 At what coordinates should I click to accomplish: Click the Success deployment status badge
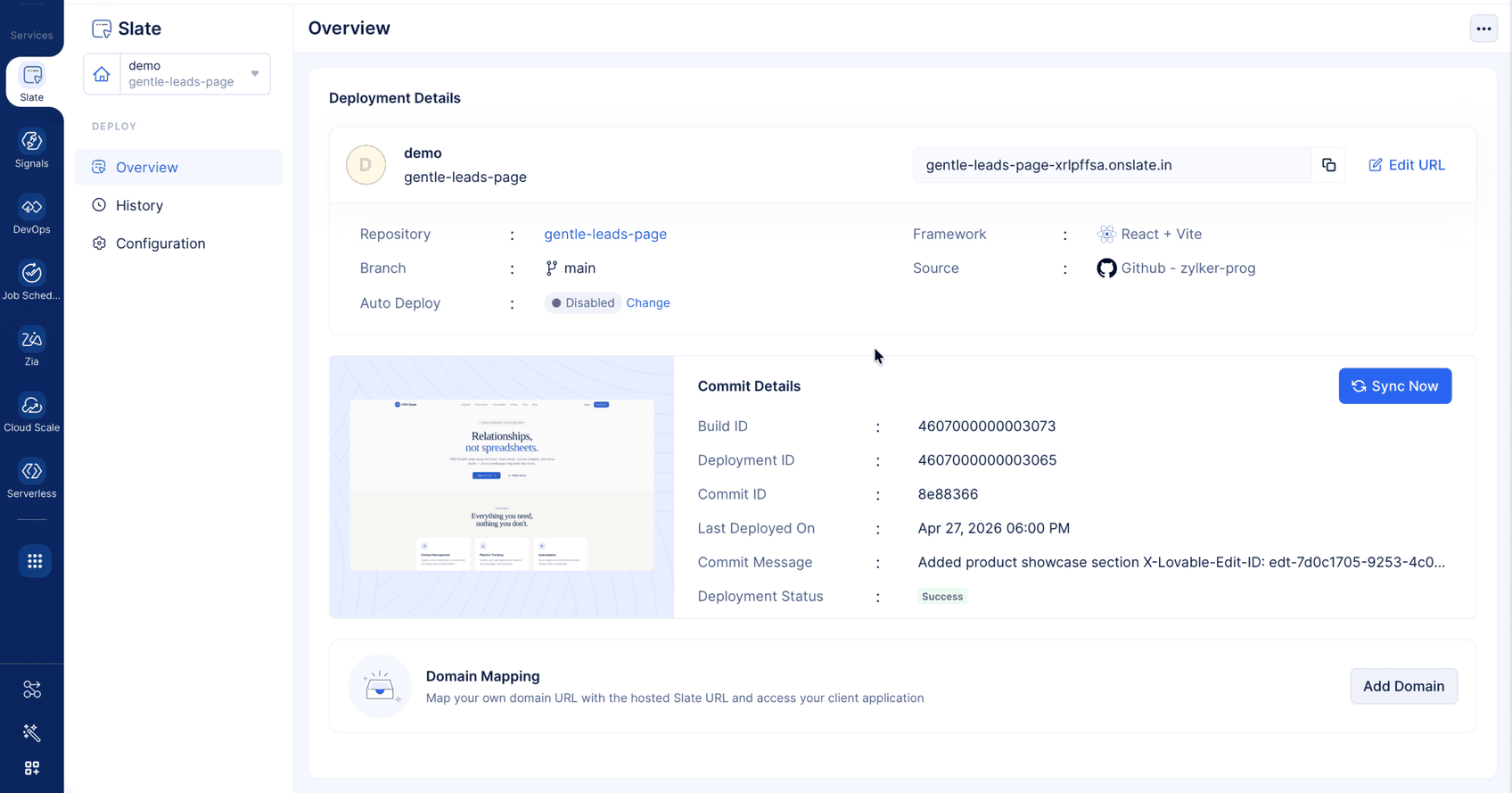(942, 597)
